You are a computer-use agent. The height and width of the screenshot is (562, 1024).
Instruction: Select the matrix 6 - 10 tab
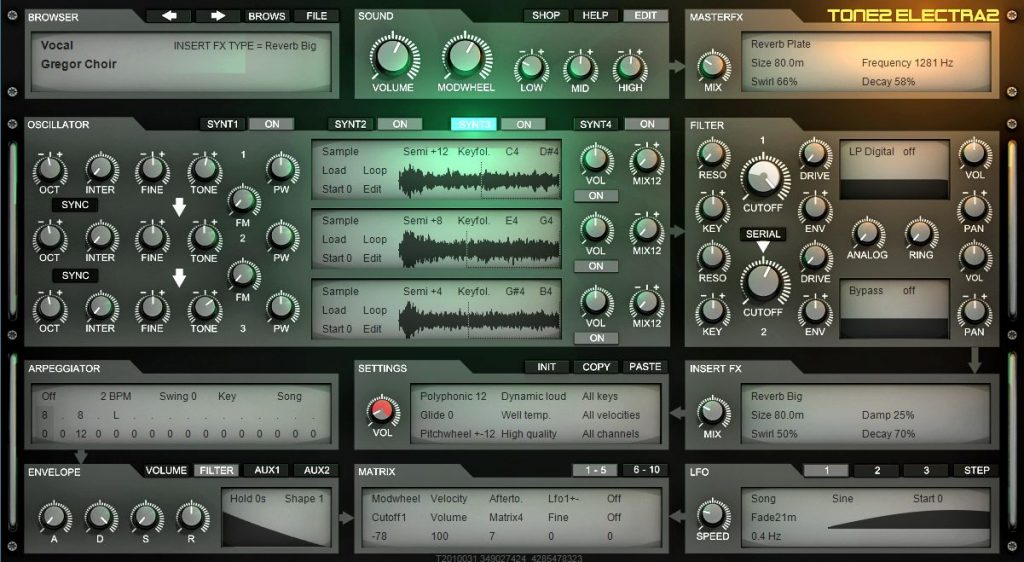(646, 470)
